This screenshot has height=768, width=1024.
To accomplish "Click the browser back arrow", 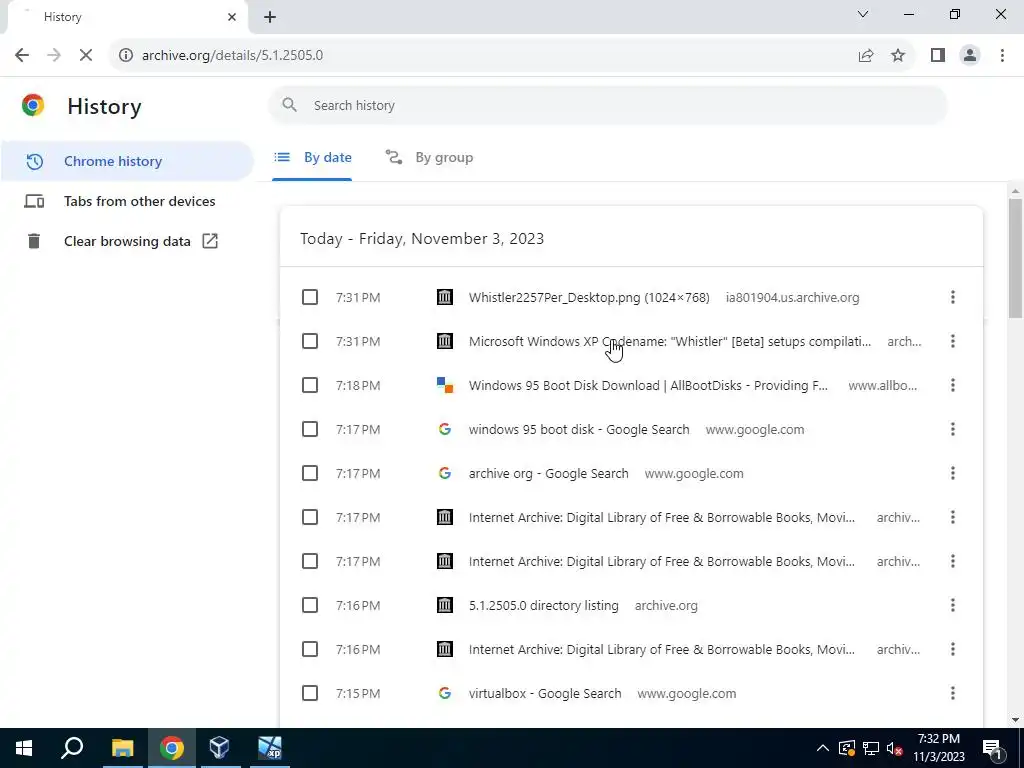I will coord(22,56).
